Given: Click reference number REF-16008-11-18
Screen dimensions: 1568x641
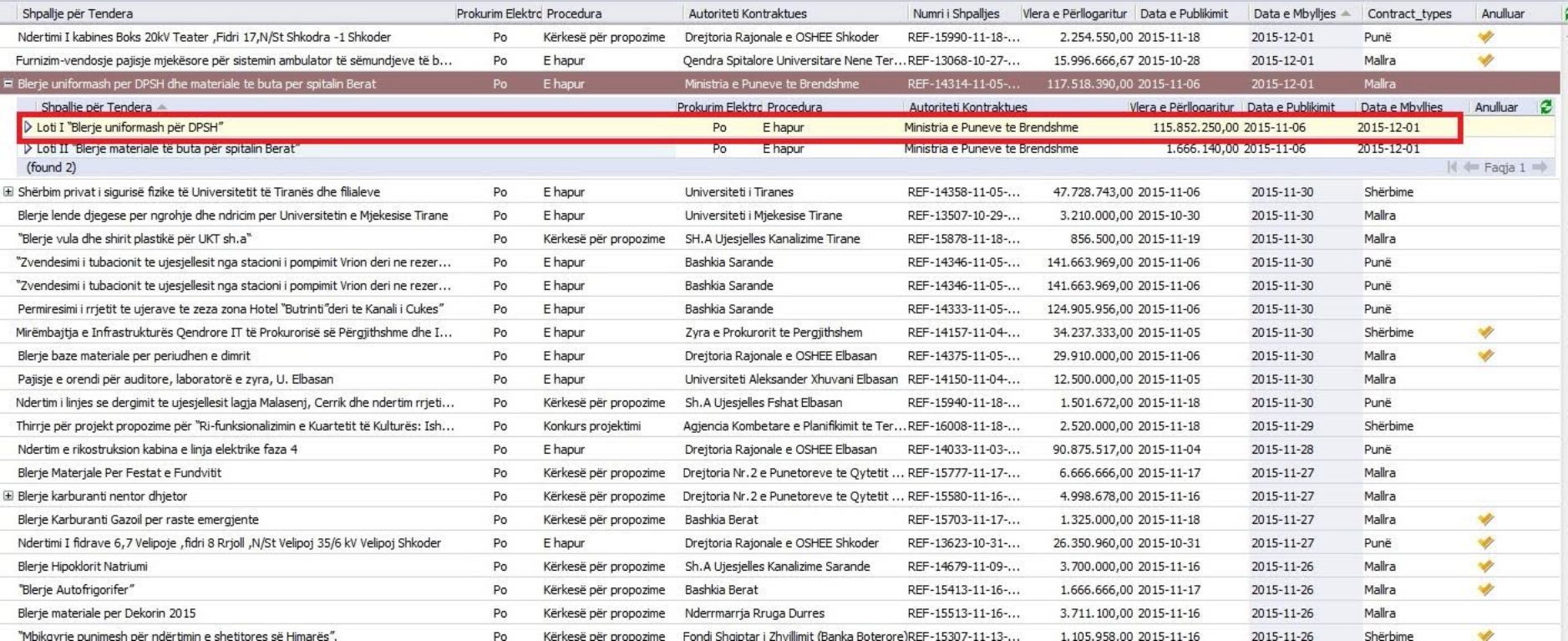Looking at the screenshot, I should tap(964, 425).
